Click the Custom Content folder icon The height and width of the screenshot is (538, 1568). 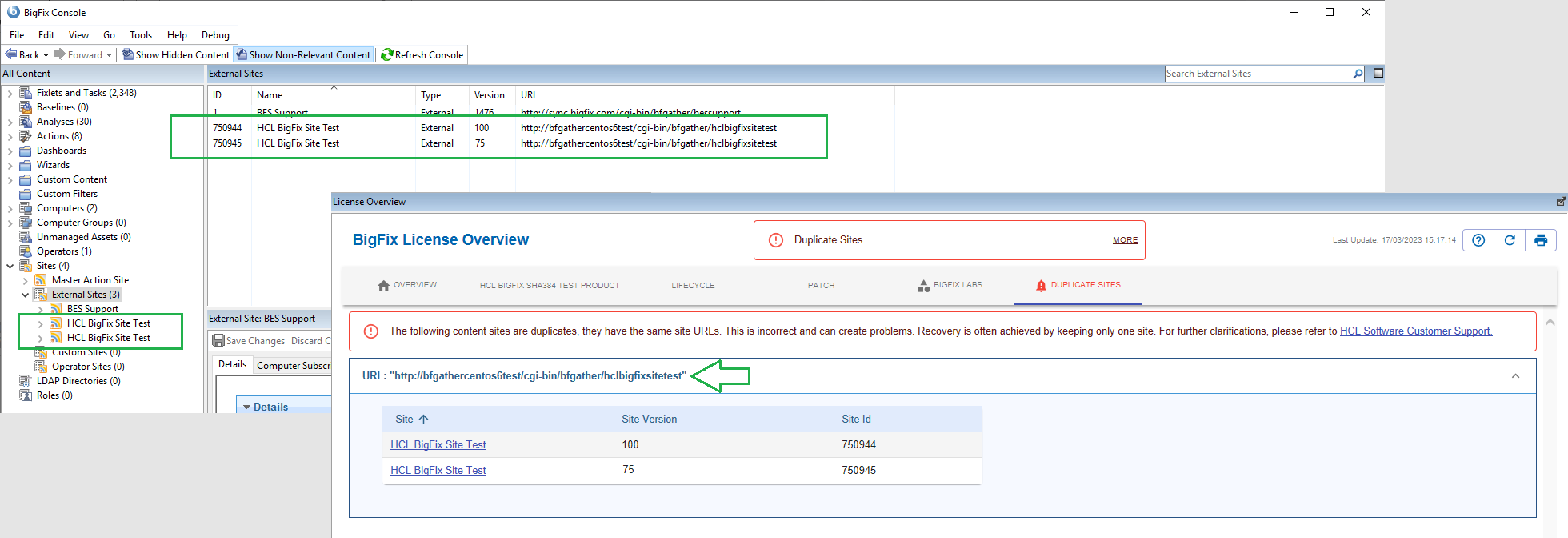[26, 179]
